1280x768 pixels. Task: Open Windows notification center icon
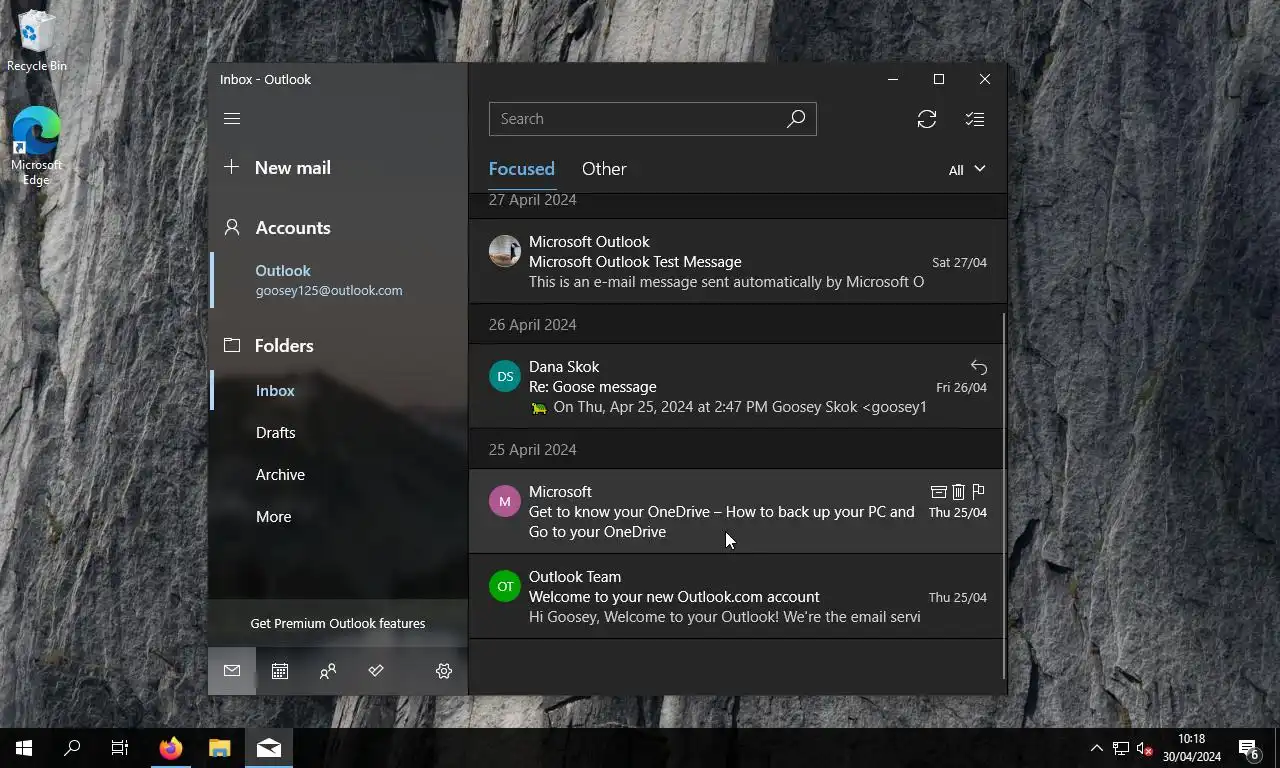[1249, 748]
